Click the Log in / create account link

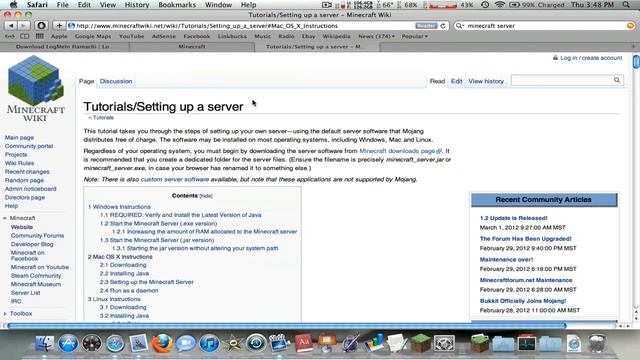tap(591, 58)
